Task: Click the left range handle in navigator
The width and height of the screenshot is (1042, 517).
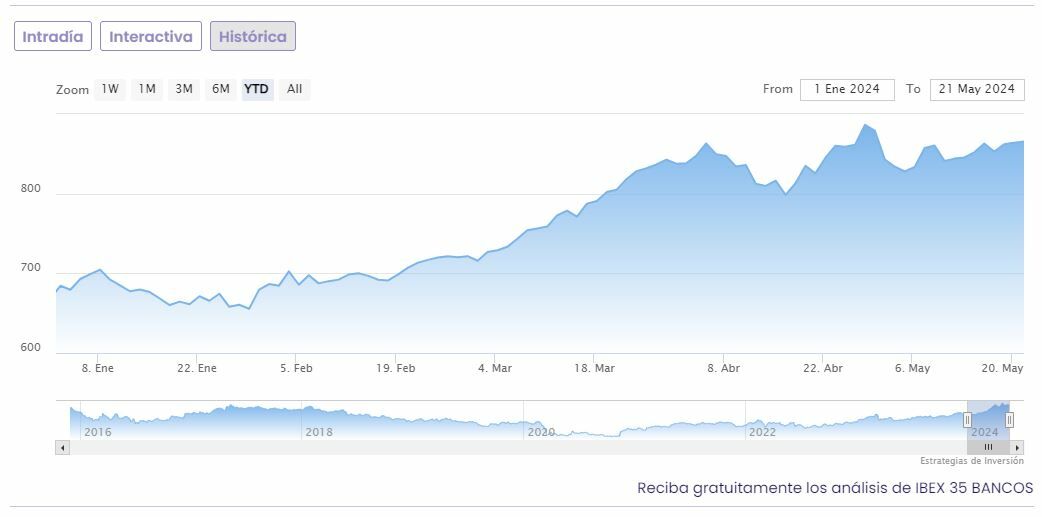Action: 968,420
